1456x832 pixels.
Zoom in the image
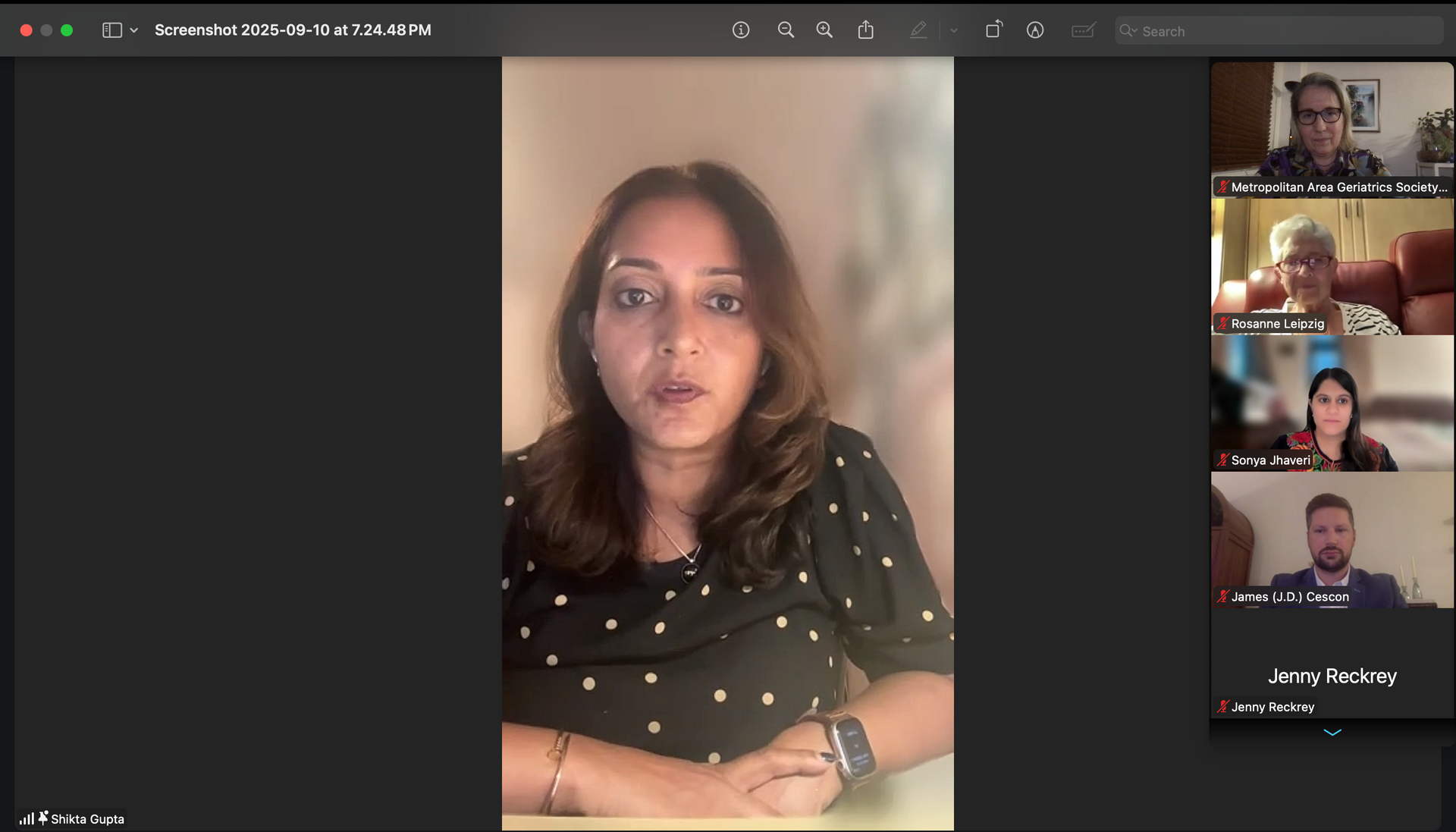point(824,30)
